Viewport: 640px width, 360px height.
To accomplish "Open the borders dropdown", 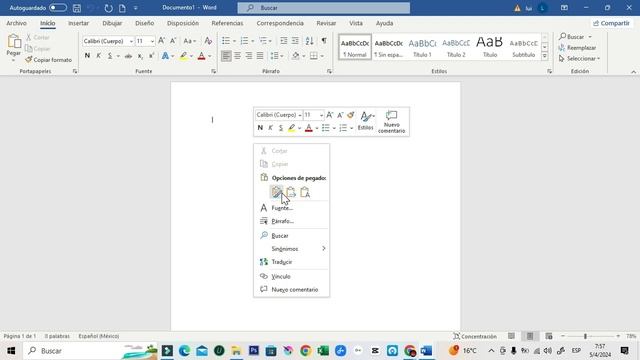I will (x=322, y=56).
